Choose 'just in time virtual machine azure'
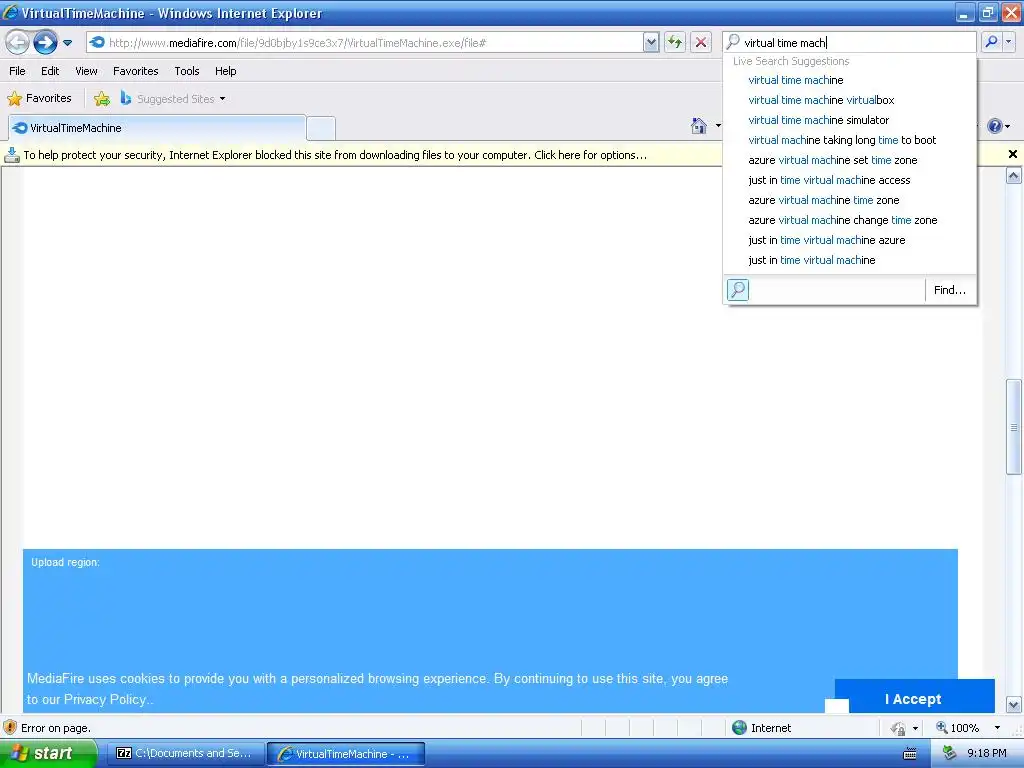Screen dimensions: 1024x768 (x=826, y=240)
